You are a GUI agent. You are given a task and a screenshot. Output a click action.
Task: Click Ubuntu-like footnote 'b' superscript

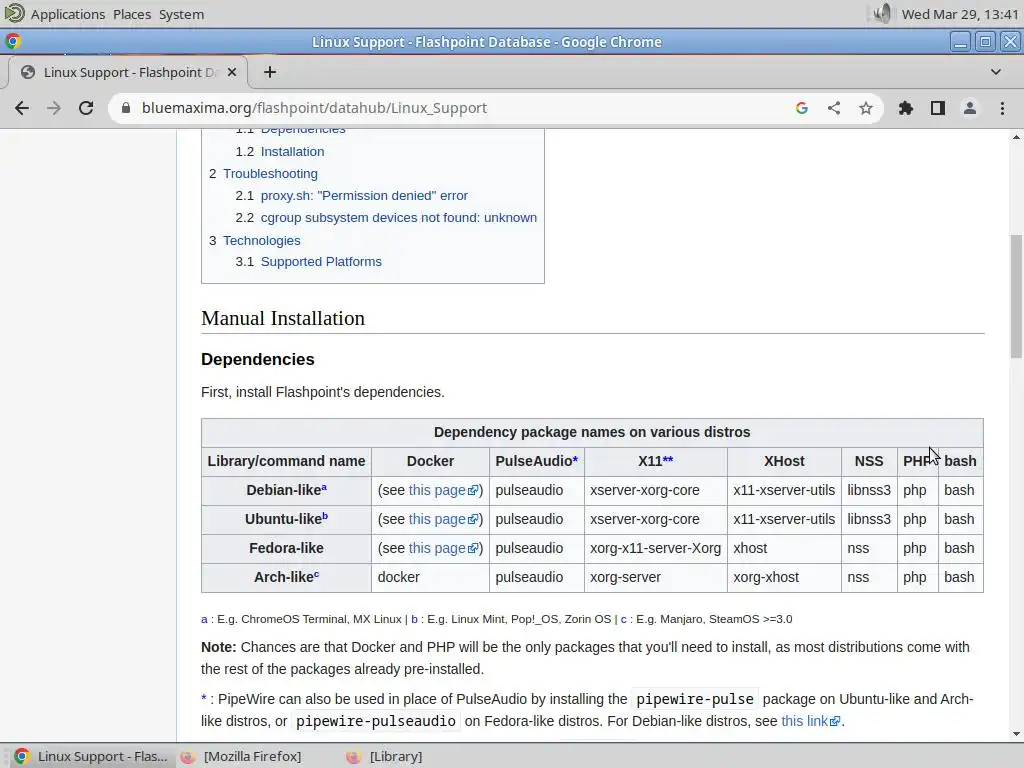tap(325, 517)
